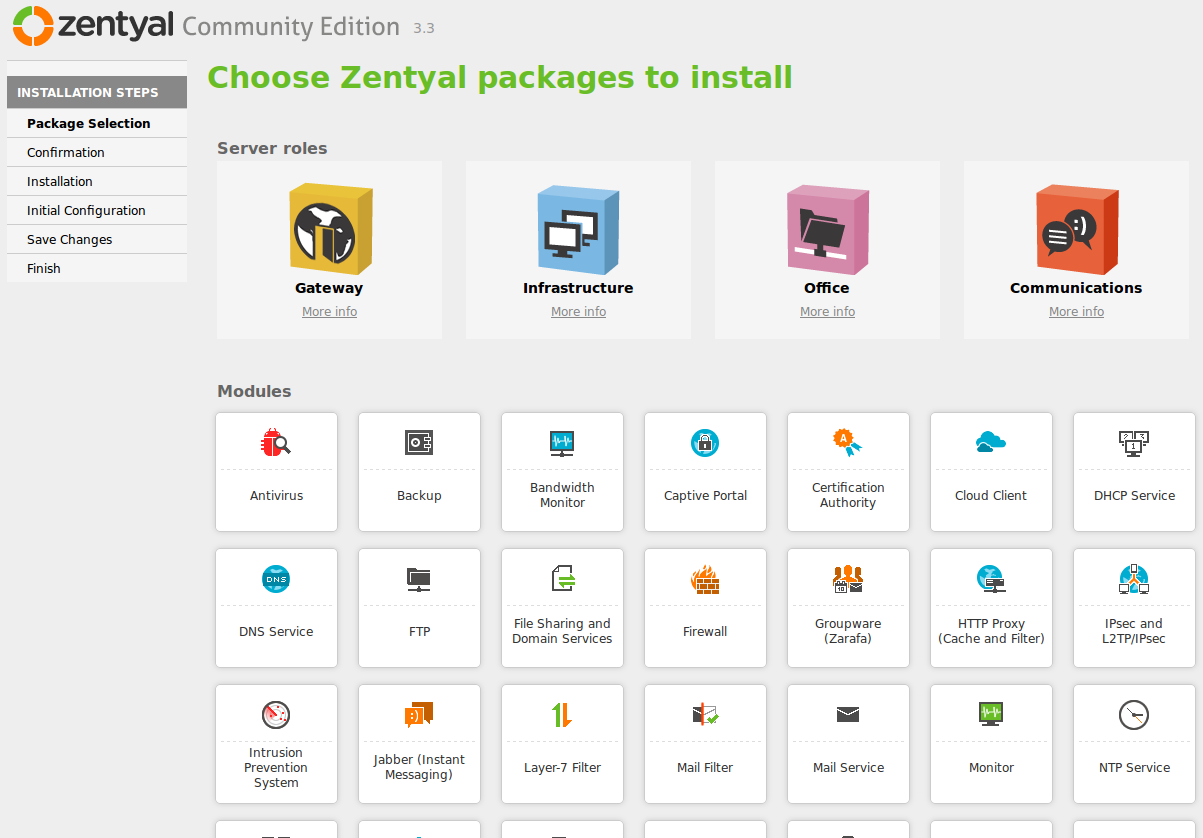Pick the File Sharing and Domain Services icon

[563, 578]
